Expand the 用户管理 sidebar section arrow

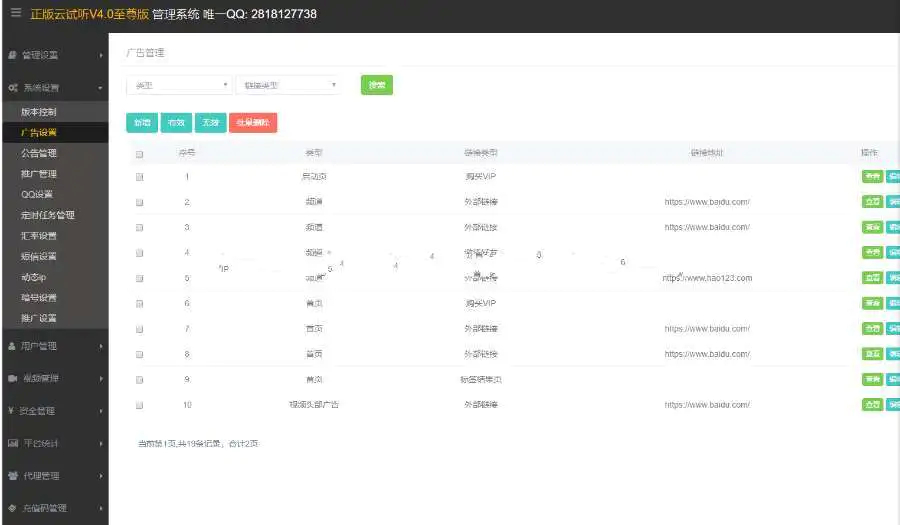coord(101,347)
